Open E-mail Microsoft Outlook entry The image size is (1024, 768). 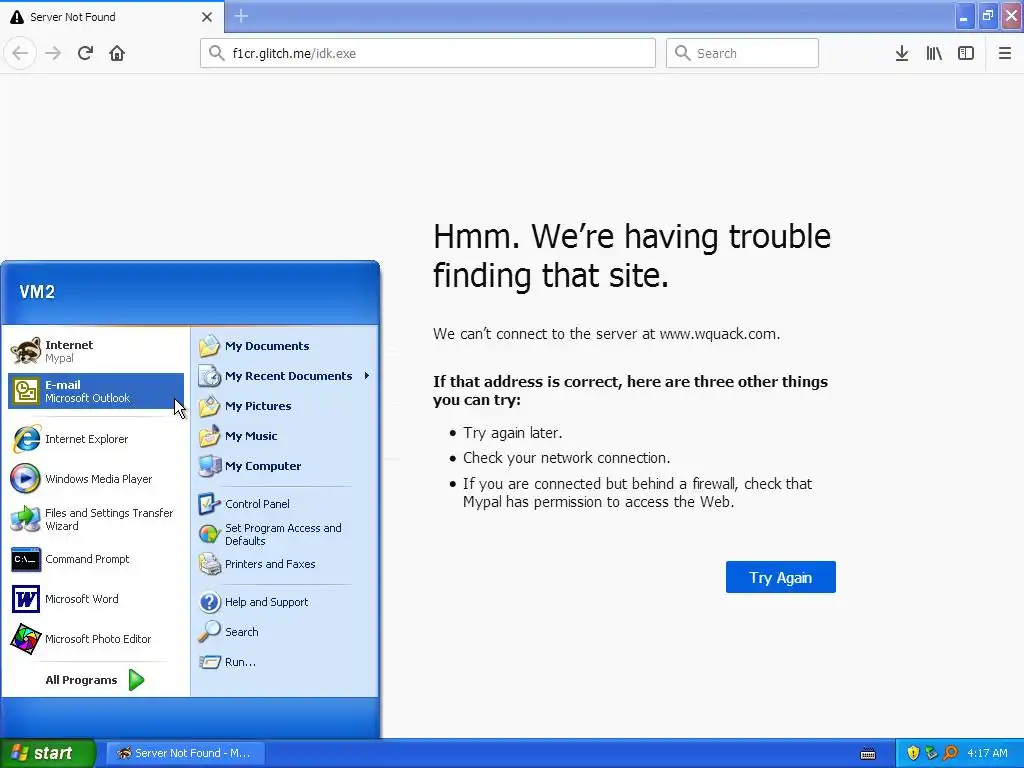[96, 391]
